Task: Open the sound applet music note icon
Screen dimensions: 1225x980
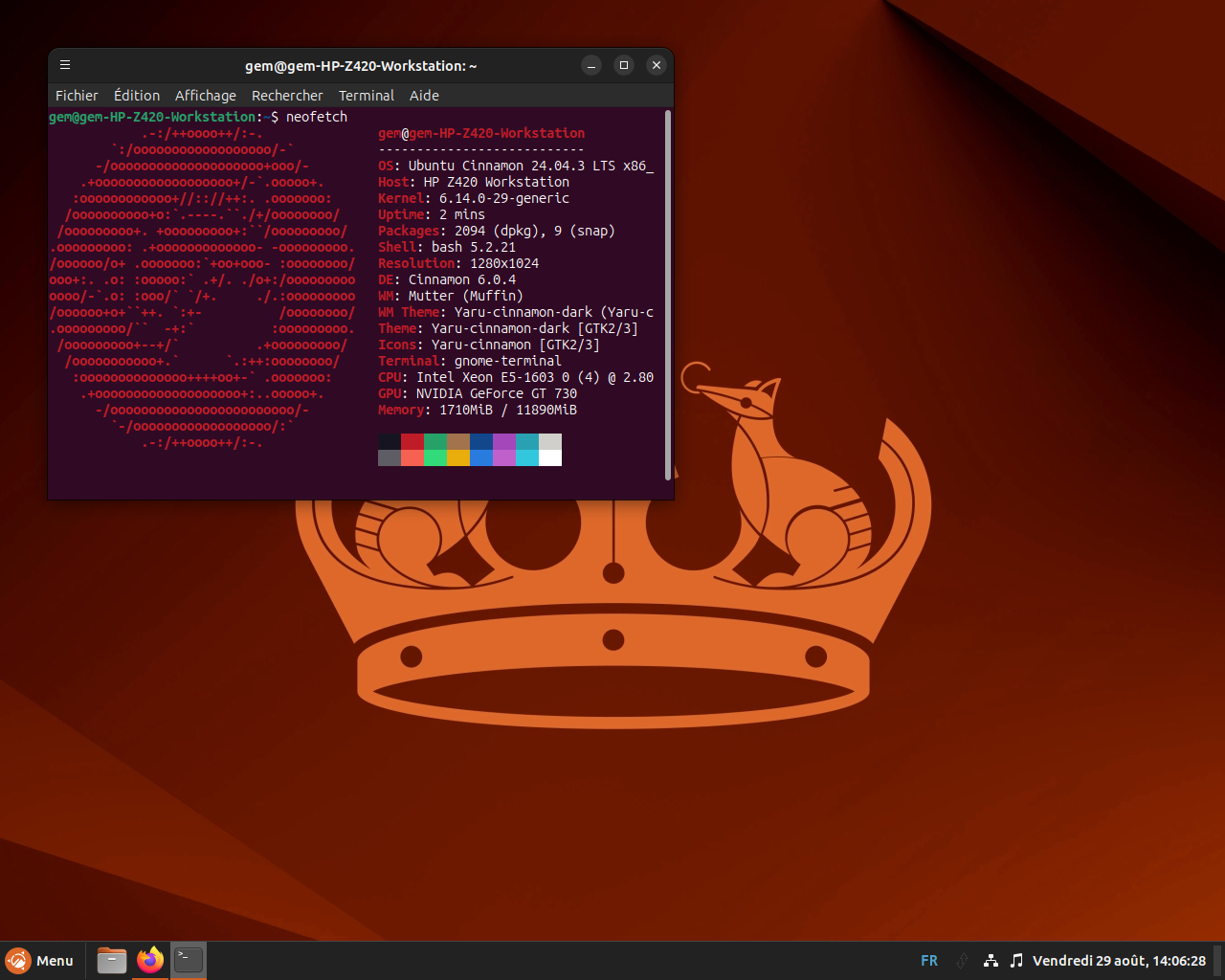Action: point(1016,961)
